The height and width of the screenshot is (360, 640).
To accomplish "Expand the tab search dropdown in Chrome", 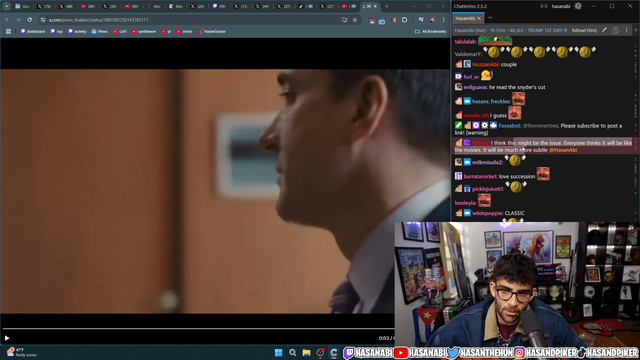I will [x=7, y=6].
